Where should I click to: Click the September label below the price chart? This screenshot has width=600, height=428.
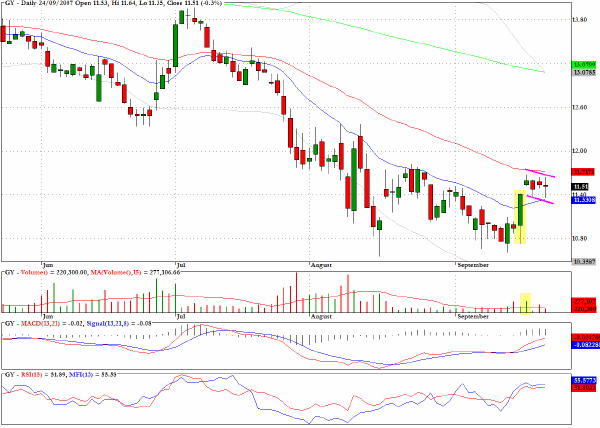pyautogui.click(x=473, y=265)
